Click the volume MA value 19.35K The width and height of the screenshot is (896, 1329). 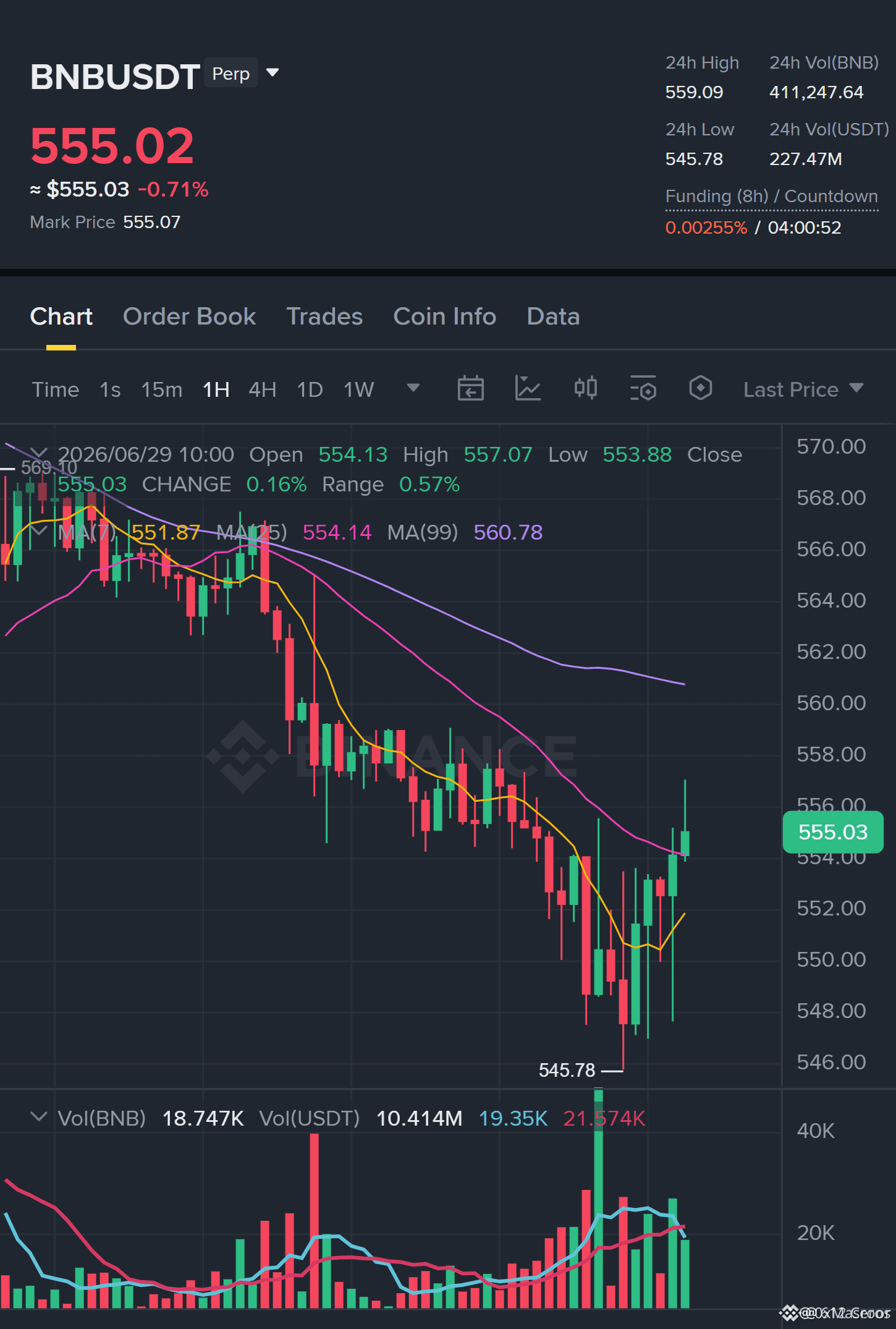(513, 1118)
